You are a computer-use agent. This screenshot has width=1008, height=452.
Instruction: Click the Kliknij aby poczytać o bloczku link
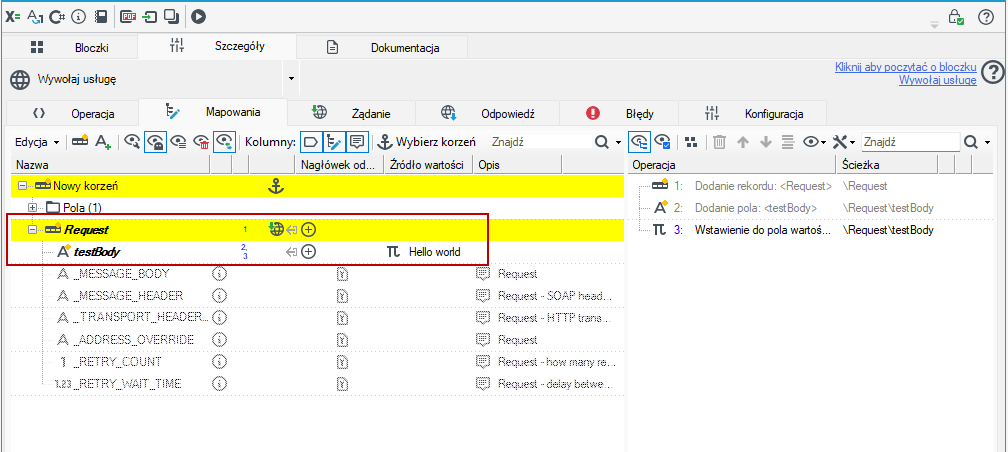coord(905,67)
